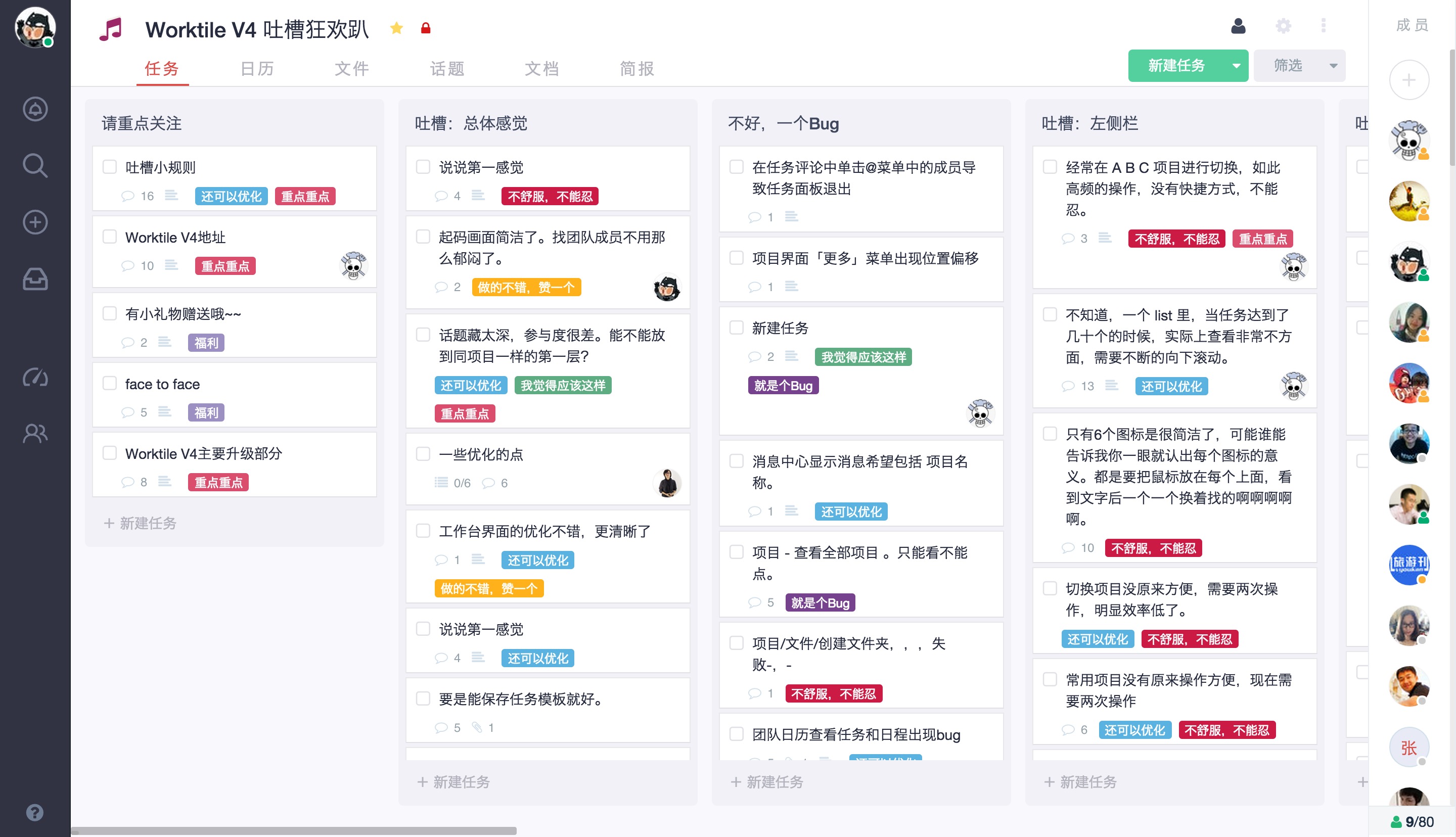Switch to the 文件 tab
This screenshot has width=1456, height=837.
click(352, 68)
